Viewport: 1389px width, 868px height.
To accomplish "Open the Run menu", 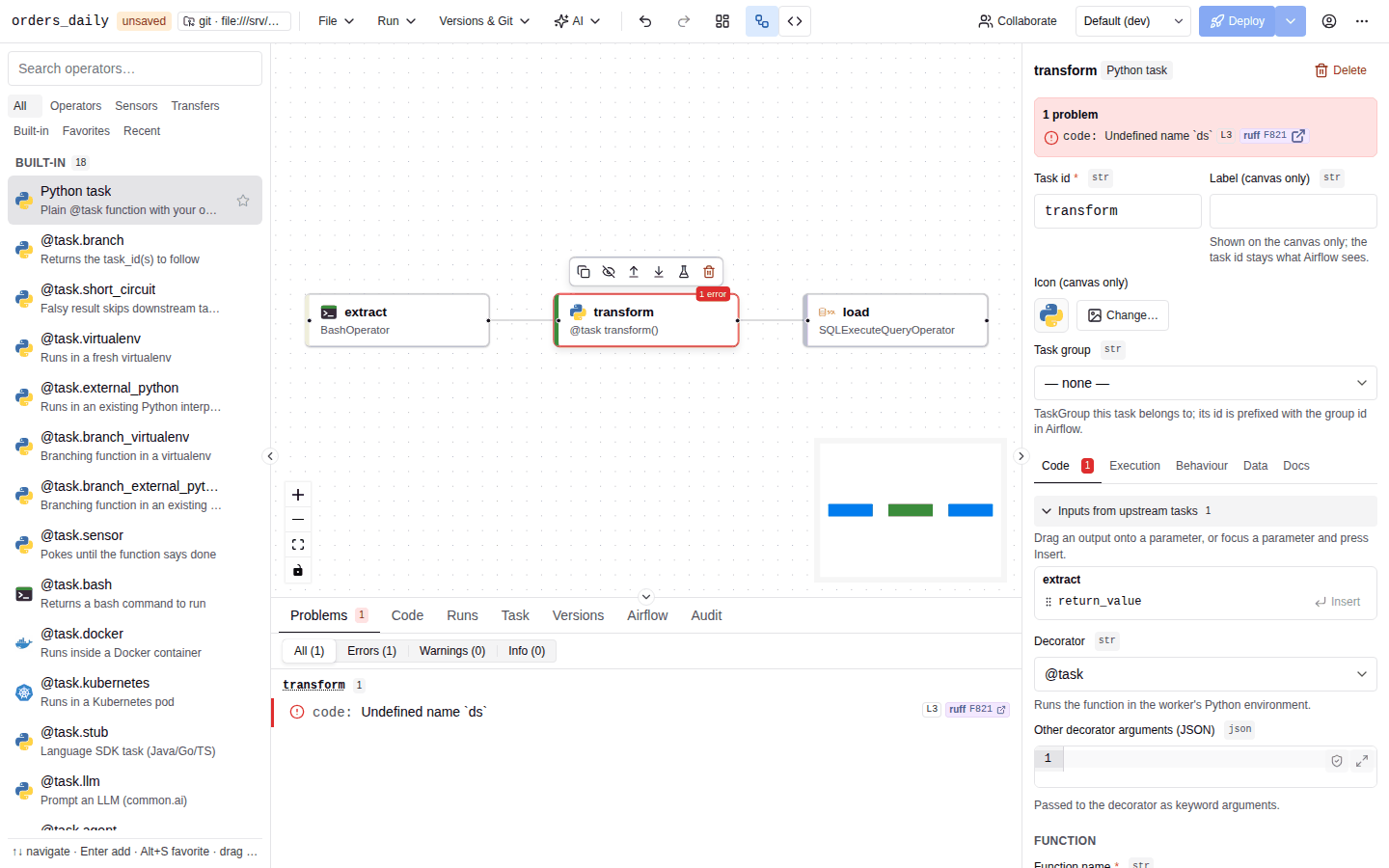I will click(396, 21).
